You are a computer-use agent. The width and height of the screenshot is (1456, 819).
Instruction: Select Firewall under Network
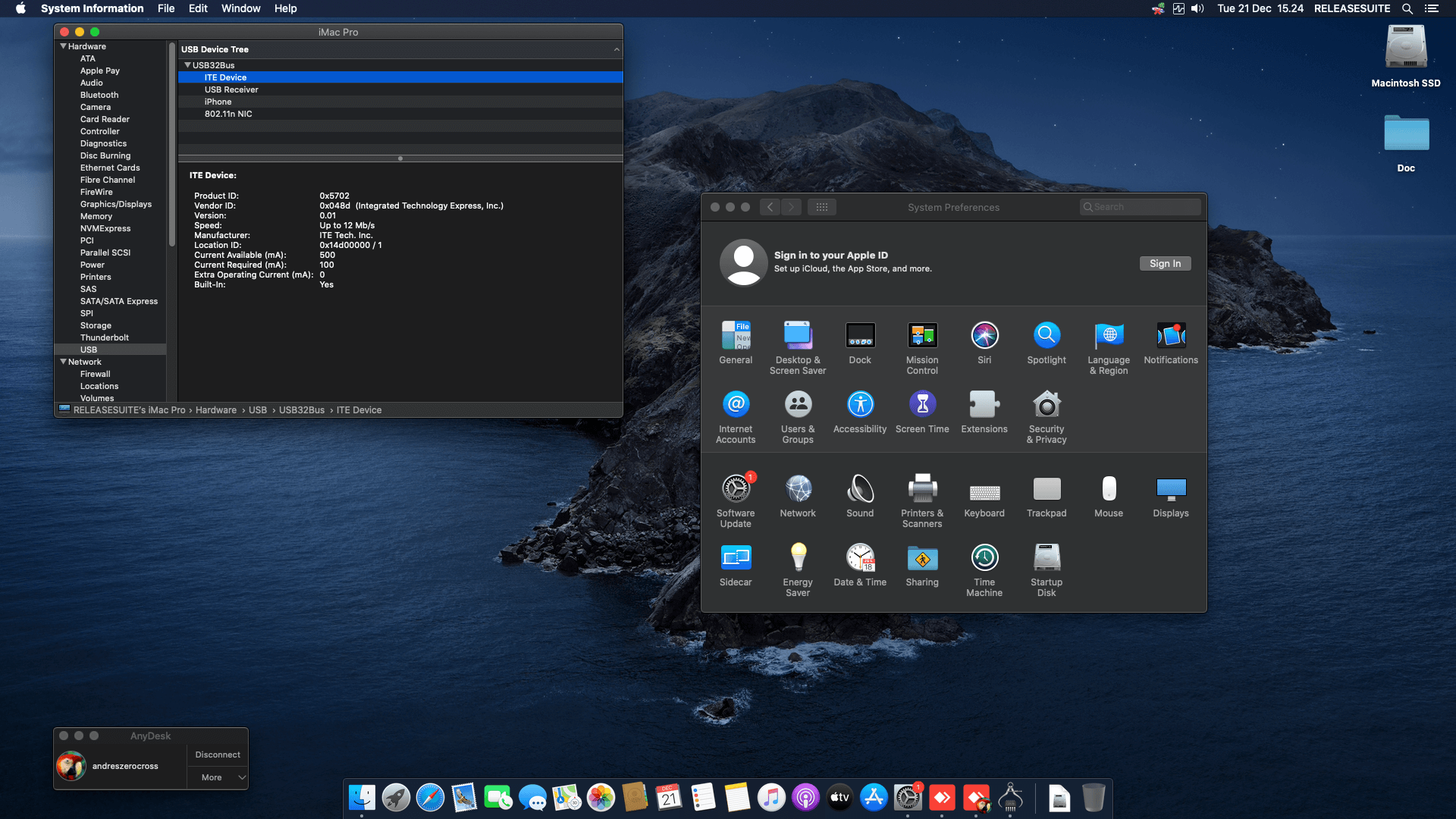pos(96,374)
